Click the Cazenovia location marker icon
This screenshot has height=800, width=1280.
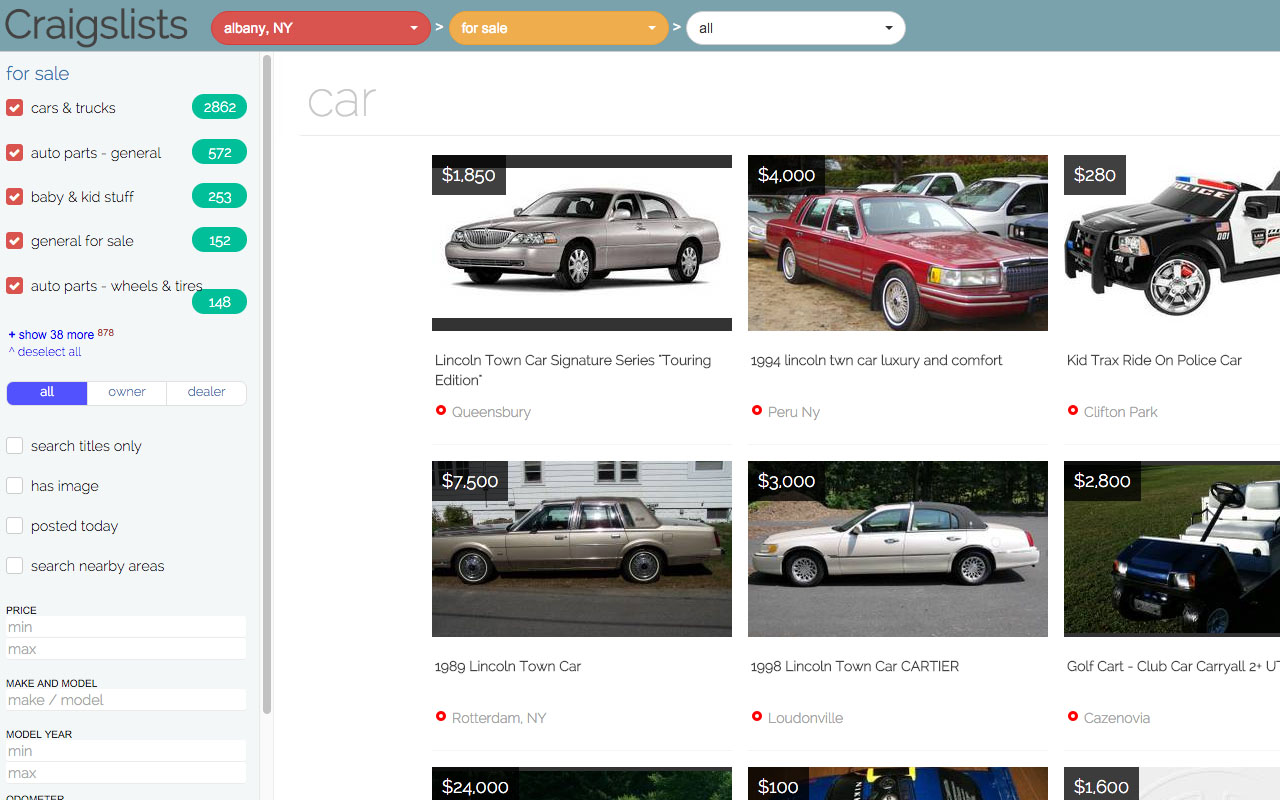1072,716
